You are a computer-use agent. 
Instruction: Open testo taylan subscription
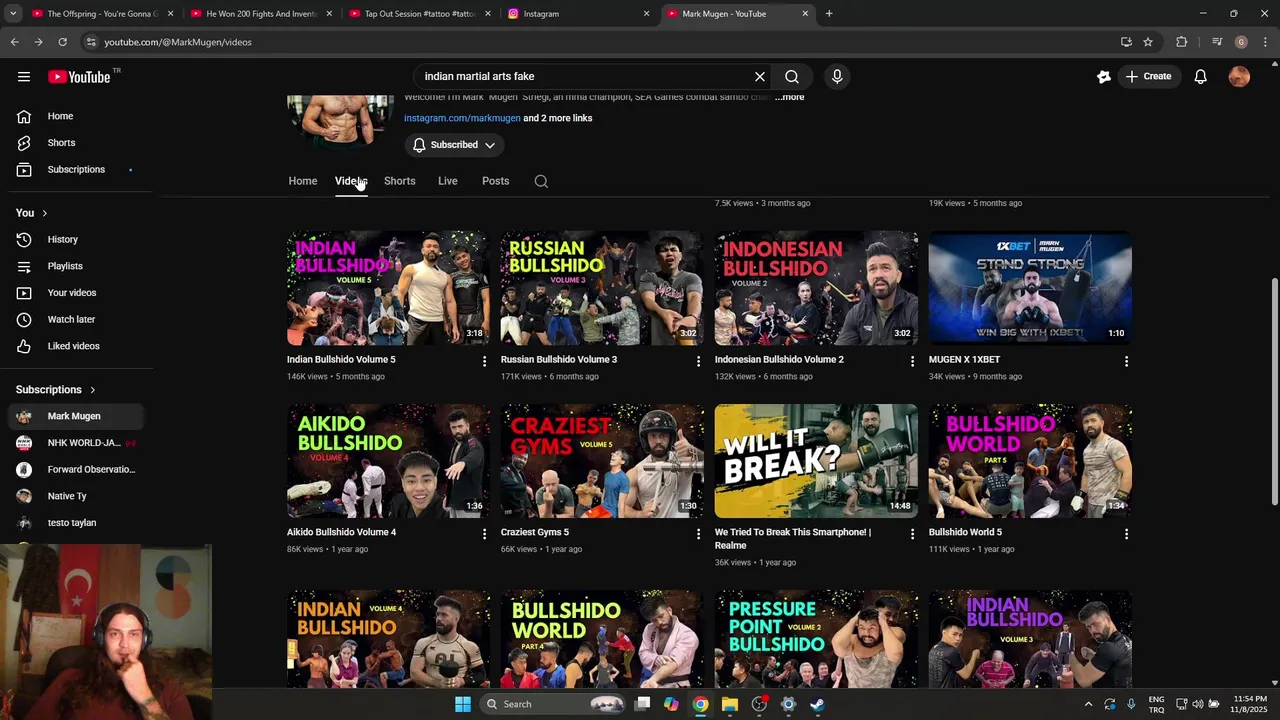(76, 523)
